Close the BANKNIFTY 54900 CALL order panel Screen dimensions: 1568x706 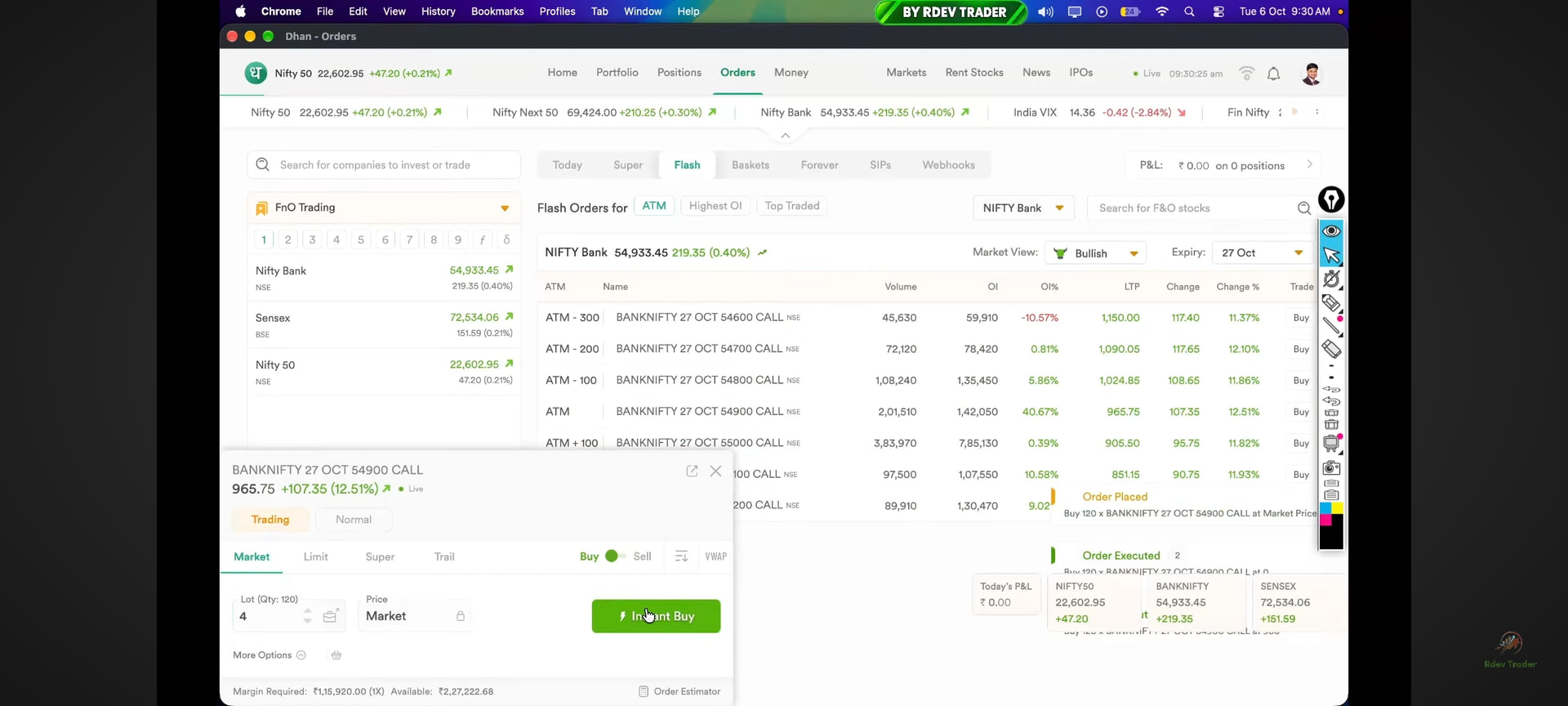point(716,471)
